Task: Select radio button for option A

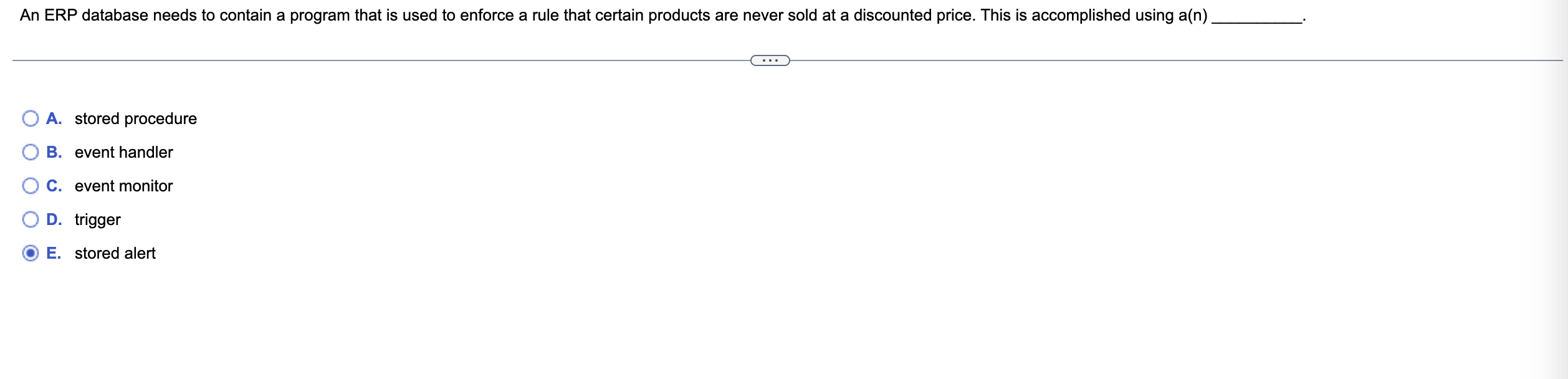Action: click(29, 118)
